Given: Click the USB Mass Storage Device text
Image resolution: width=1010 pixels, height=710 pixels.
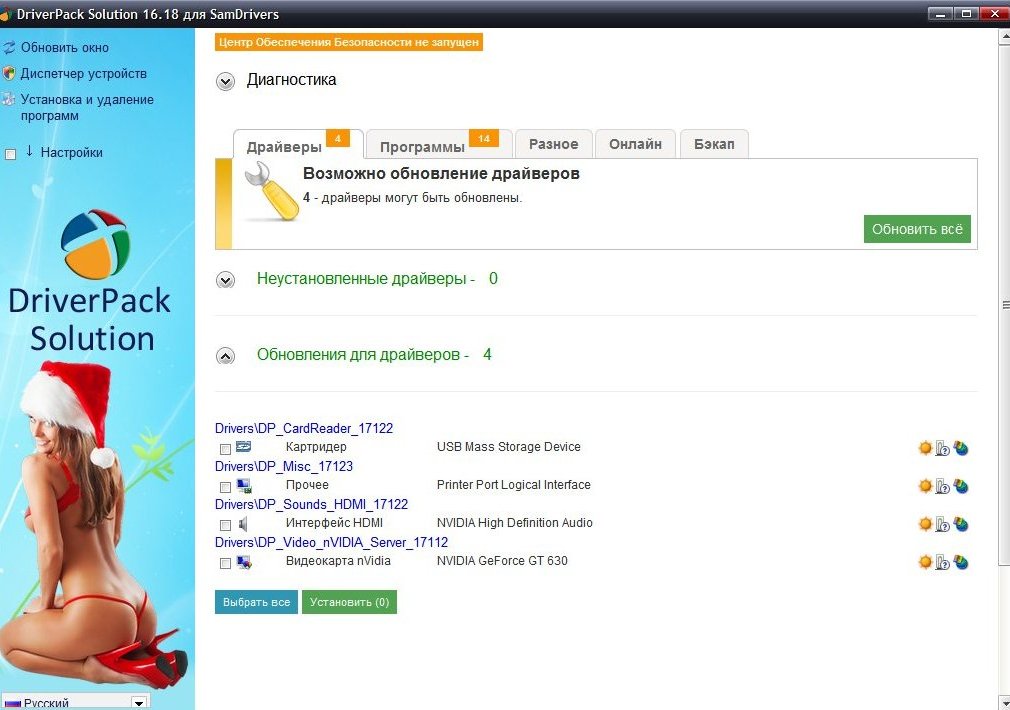Looking at the screenshot, I should [508, 447].
